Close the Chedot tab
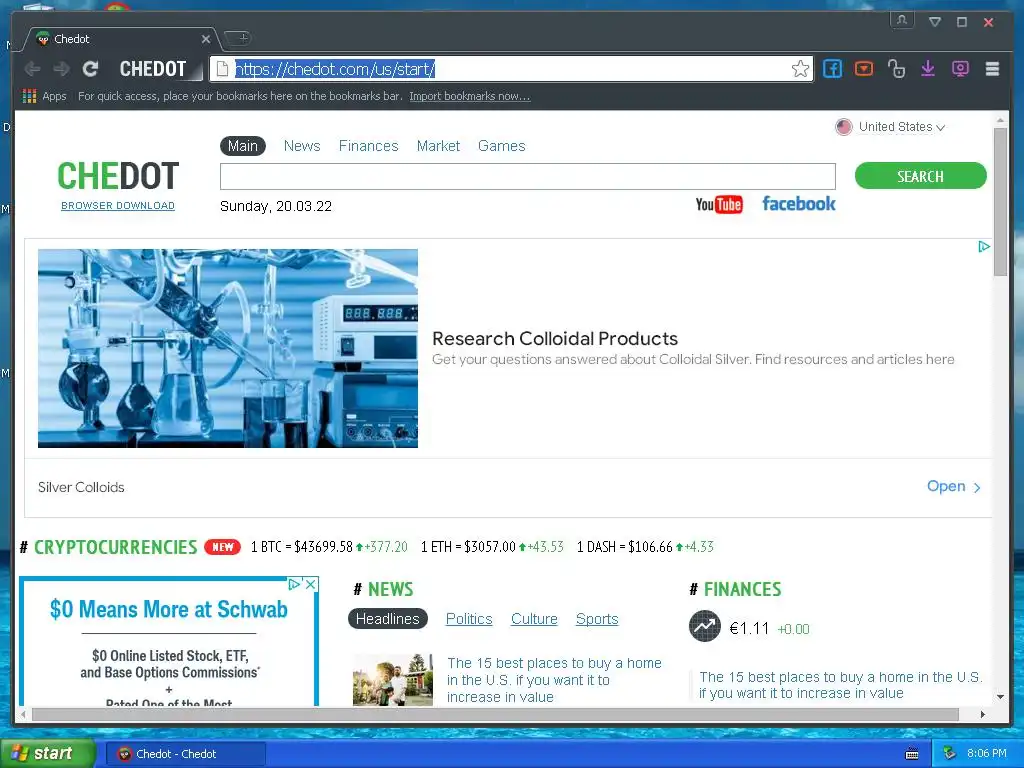The image size is (1024, 768). [206, 39]
